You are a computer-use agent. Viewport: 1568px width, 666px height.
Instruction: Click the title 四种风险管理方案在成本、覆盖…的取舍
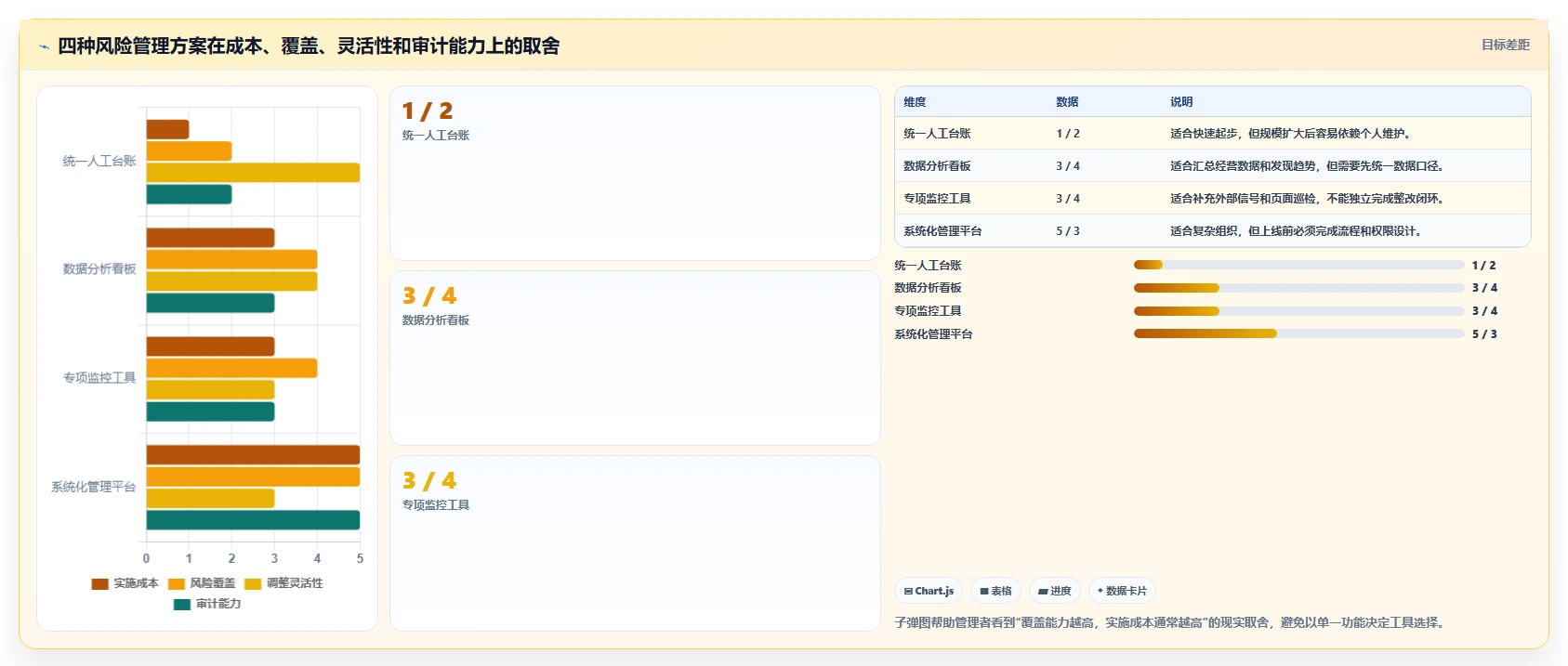click(x=309, y=46)
